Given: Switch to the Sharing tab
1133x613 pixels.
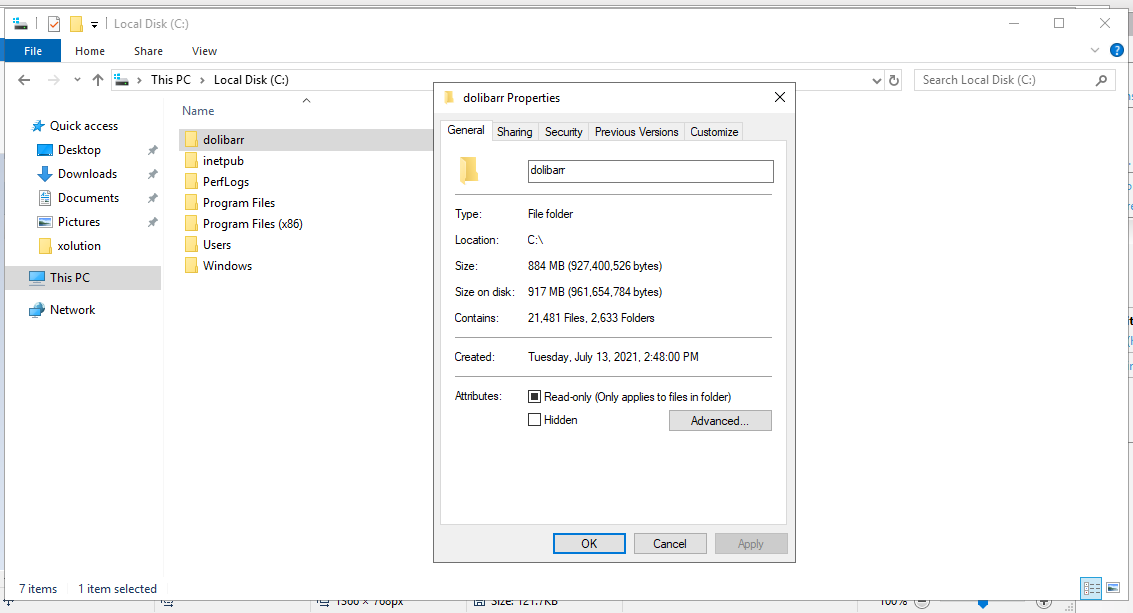Looking at the screenshot, I should (514, 132).
